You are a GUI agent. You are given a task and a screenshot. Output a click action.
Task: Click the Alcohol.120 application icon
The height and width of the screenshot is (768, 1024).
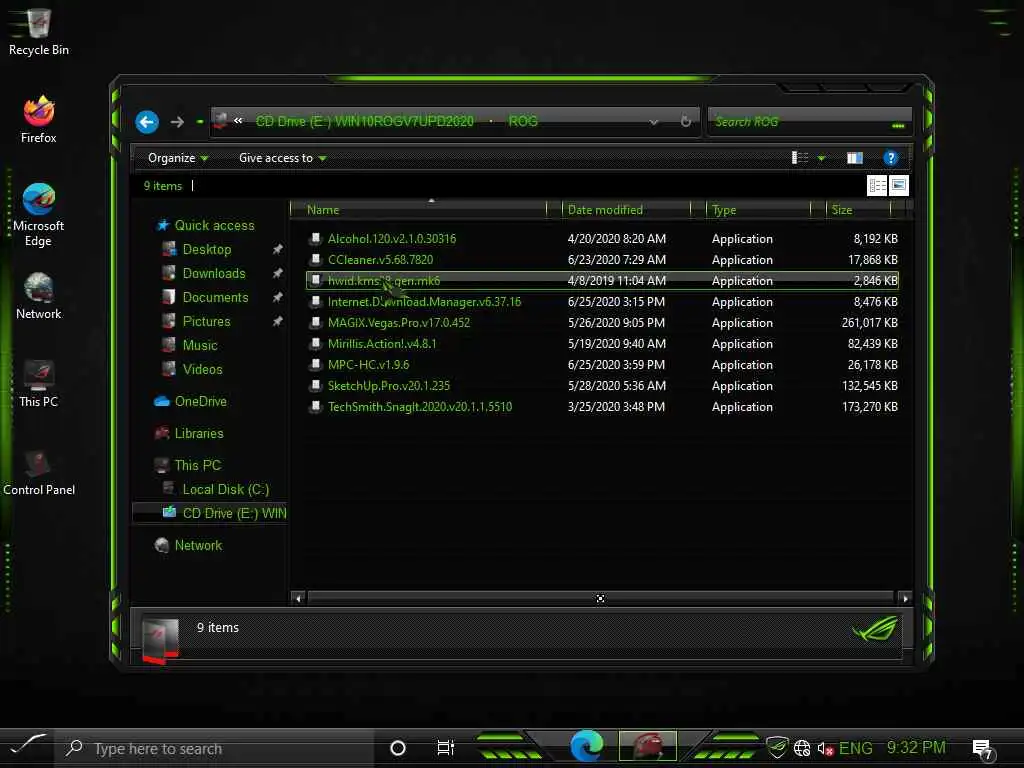315,239
